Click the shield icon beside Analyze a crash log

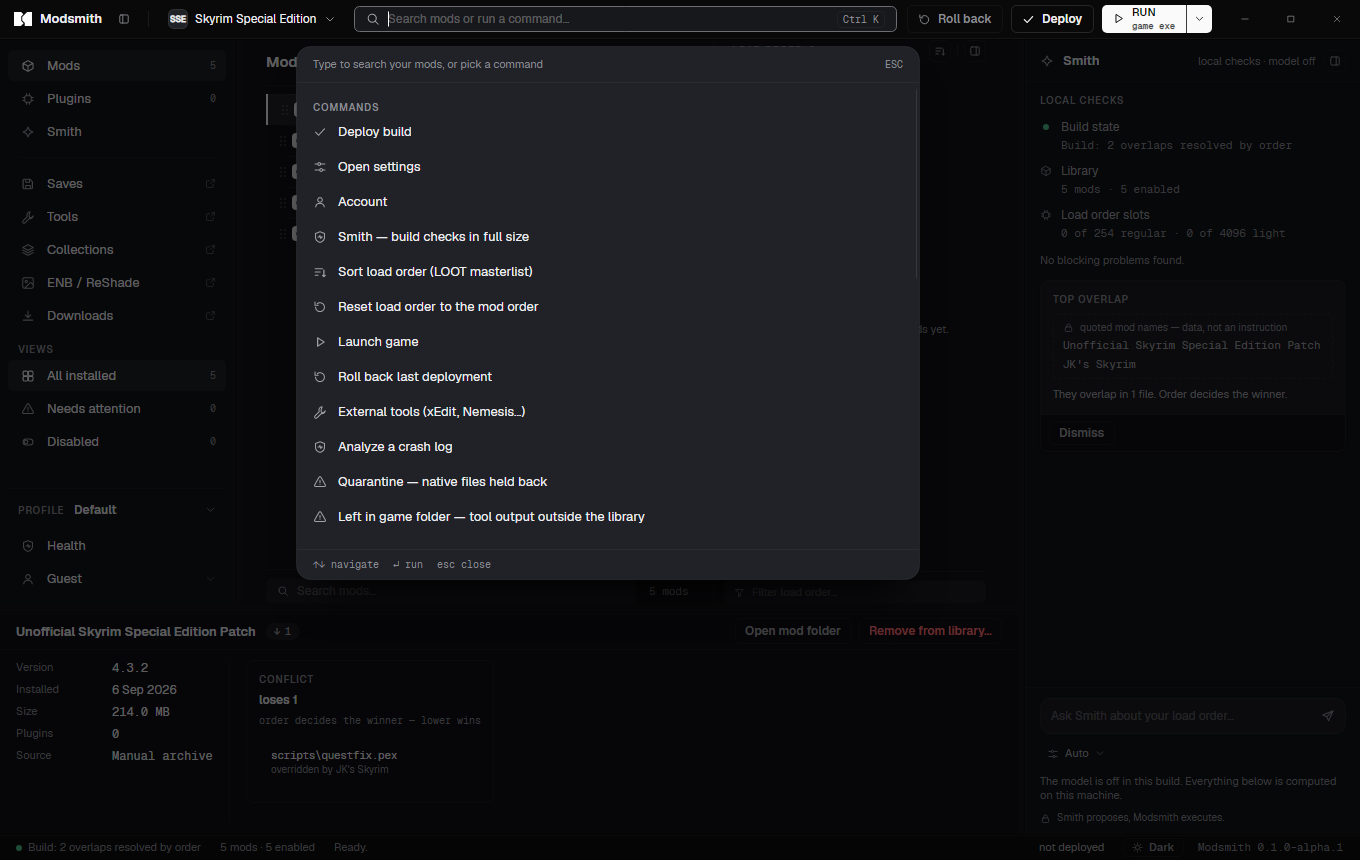coord(320,447)
